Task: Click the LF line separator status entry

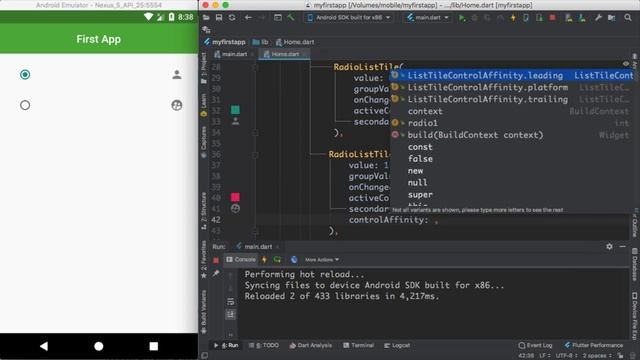Action: (544, 356)
